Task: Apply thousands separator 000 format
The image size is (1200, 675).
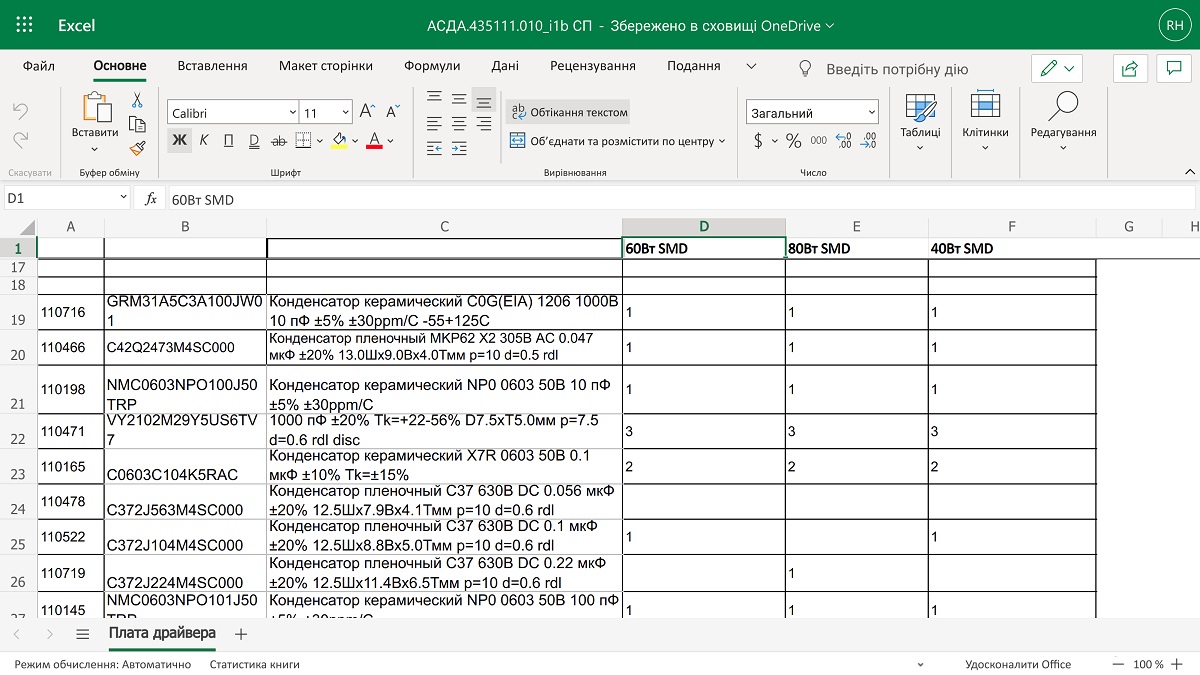Action: [x=819, y=141]
